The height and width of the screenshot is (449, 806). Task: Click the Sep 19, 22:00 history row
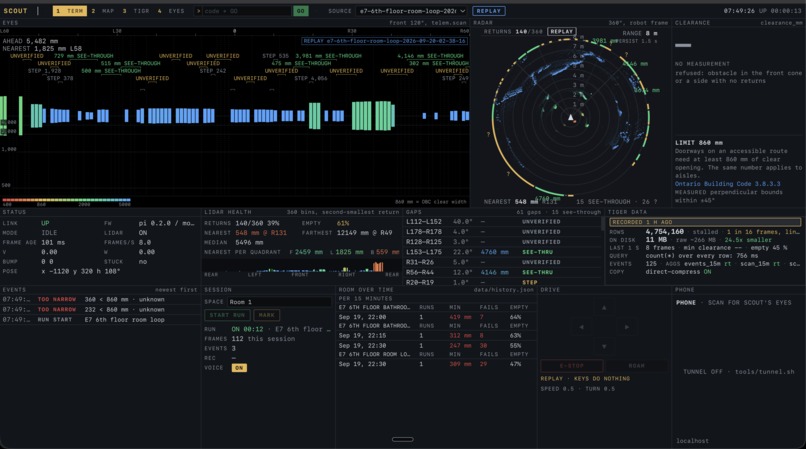[436, 317]
